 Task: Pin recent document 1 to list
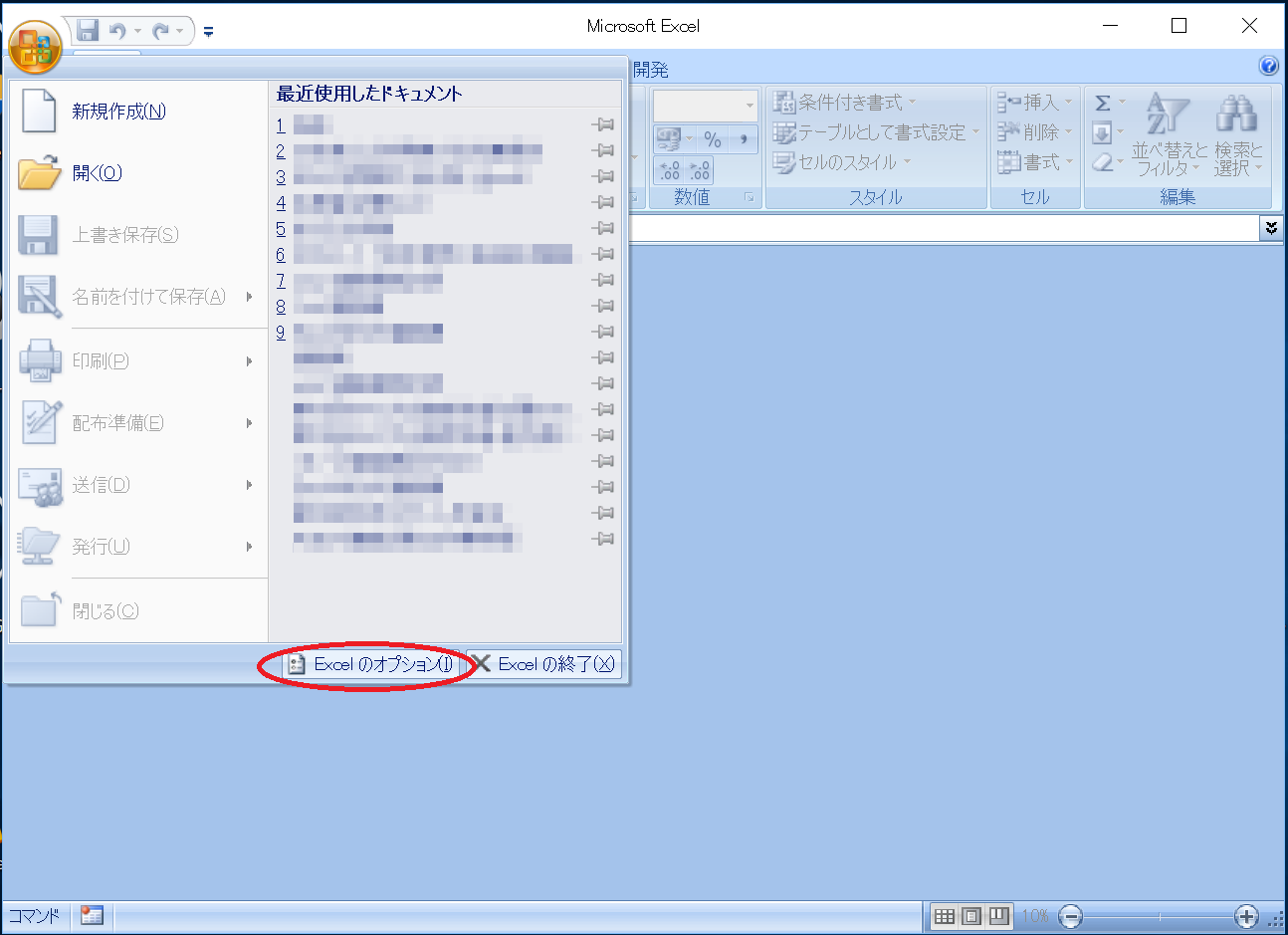603,124
